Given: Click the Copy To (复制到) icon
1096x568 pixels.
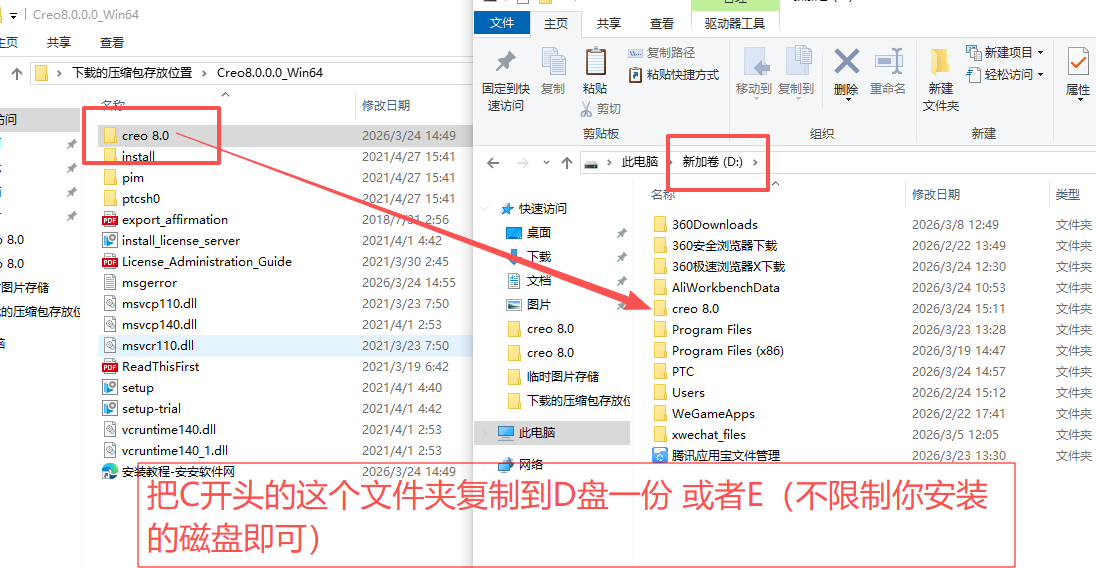Looking at the screenshot, I should pyautogui.click(x=797, y=61).
